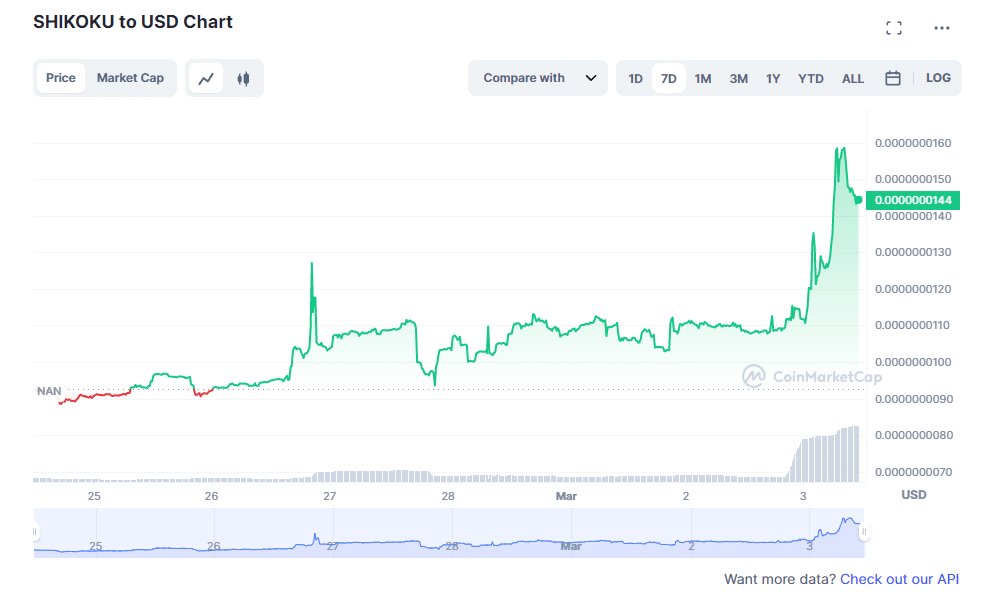
Task: Switch to Market Cap view
Action: click(x=130, y=78)
